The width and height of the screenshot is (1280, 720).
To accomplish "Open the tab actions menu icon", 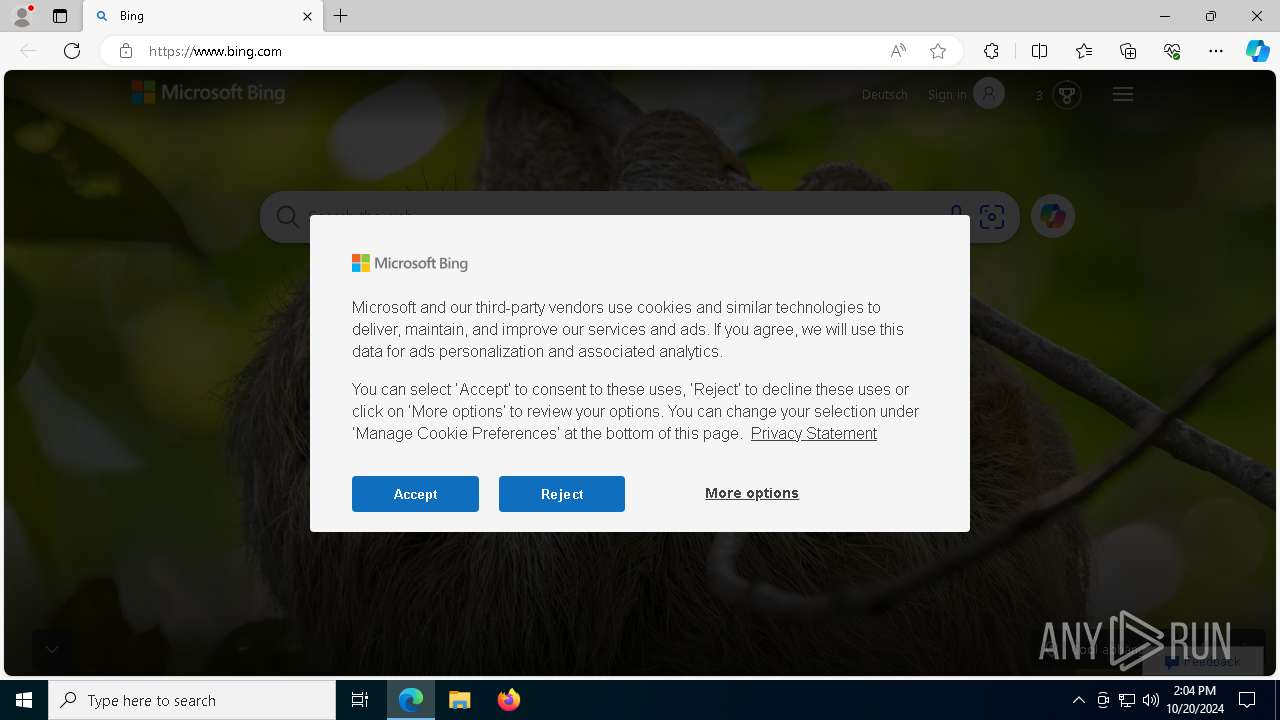I will click(60, 16).
